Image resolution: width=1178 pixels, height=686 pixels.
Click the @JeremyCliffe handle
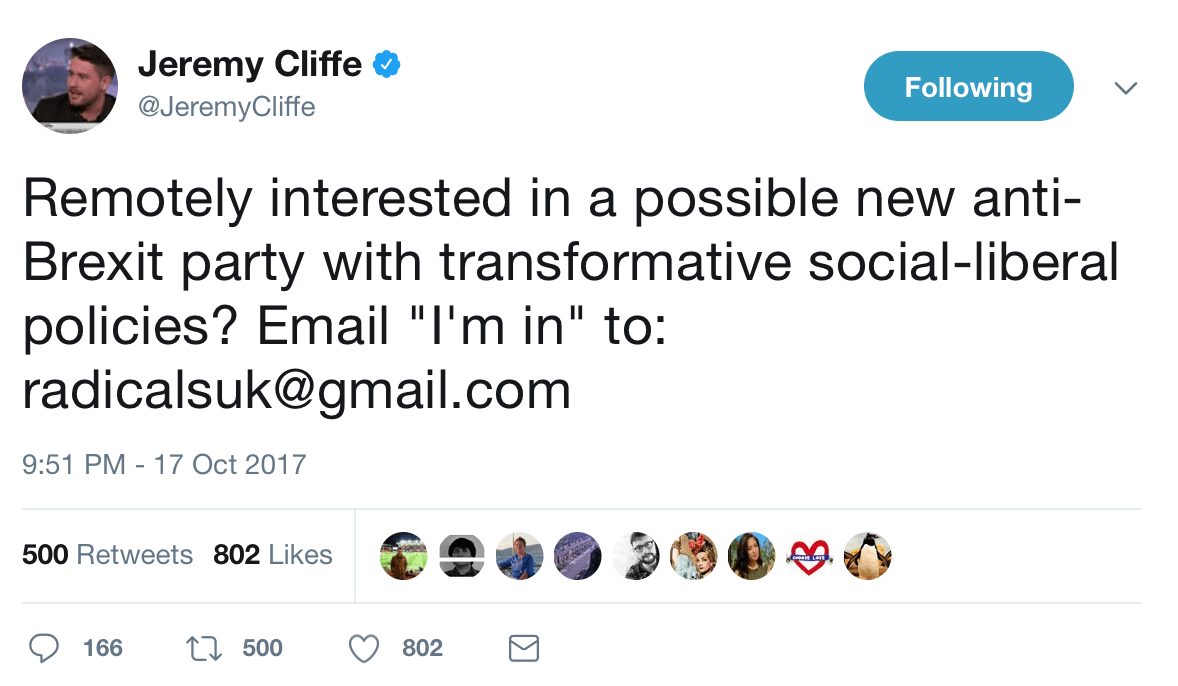coord(226,105)
